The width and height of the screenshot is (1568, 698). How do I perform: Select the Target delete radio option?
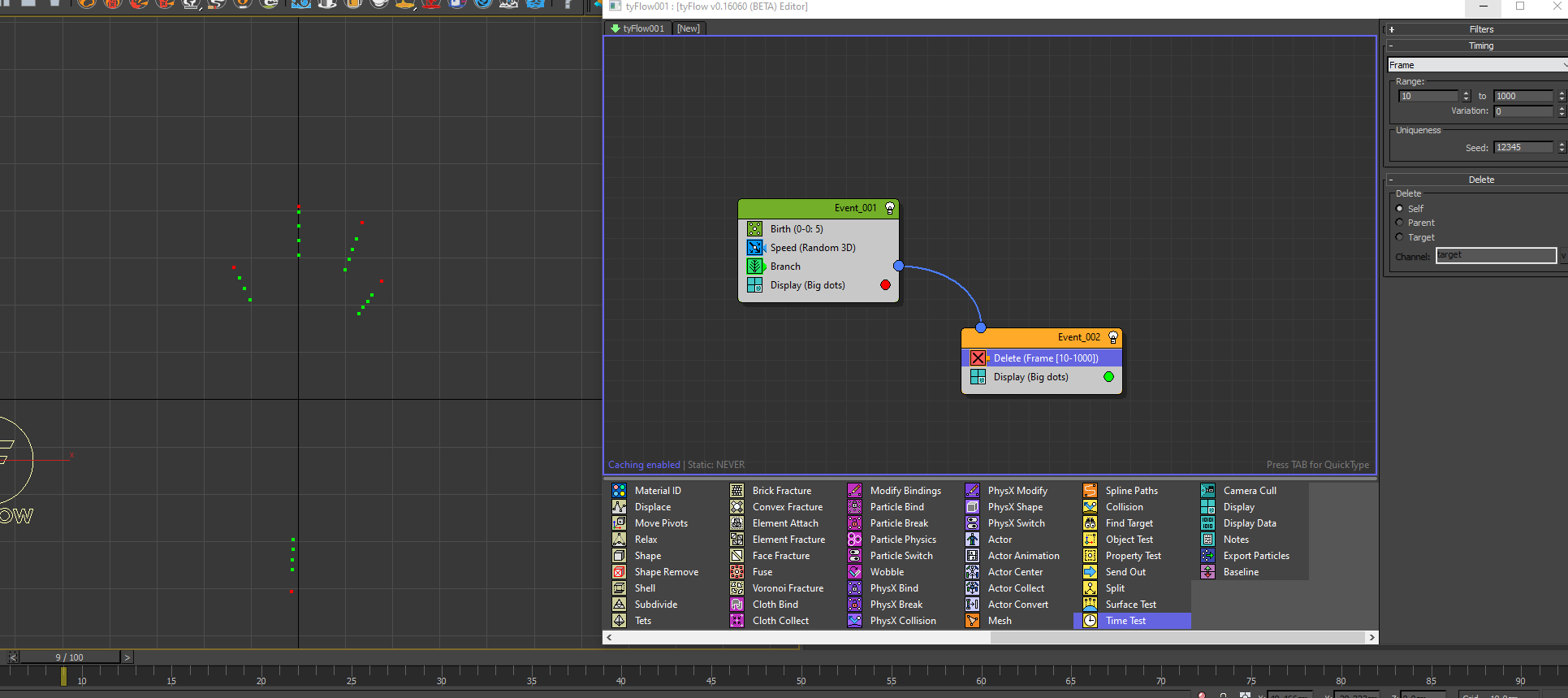pos(1399,237)
